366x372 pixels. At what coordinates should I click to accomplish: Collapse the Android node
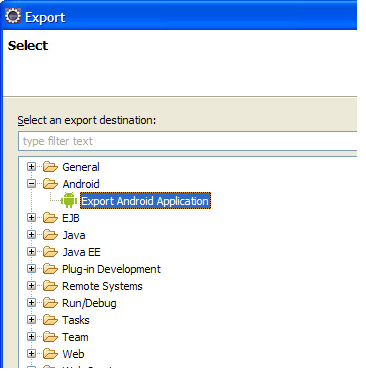click(31, 183)
